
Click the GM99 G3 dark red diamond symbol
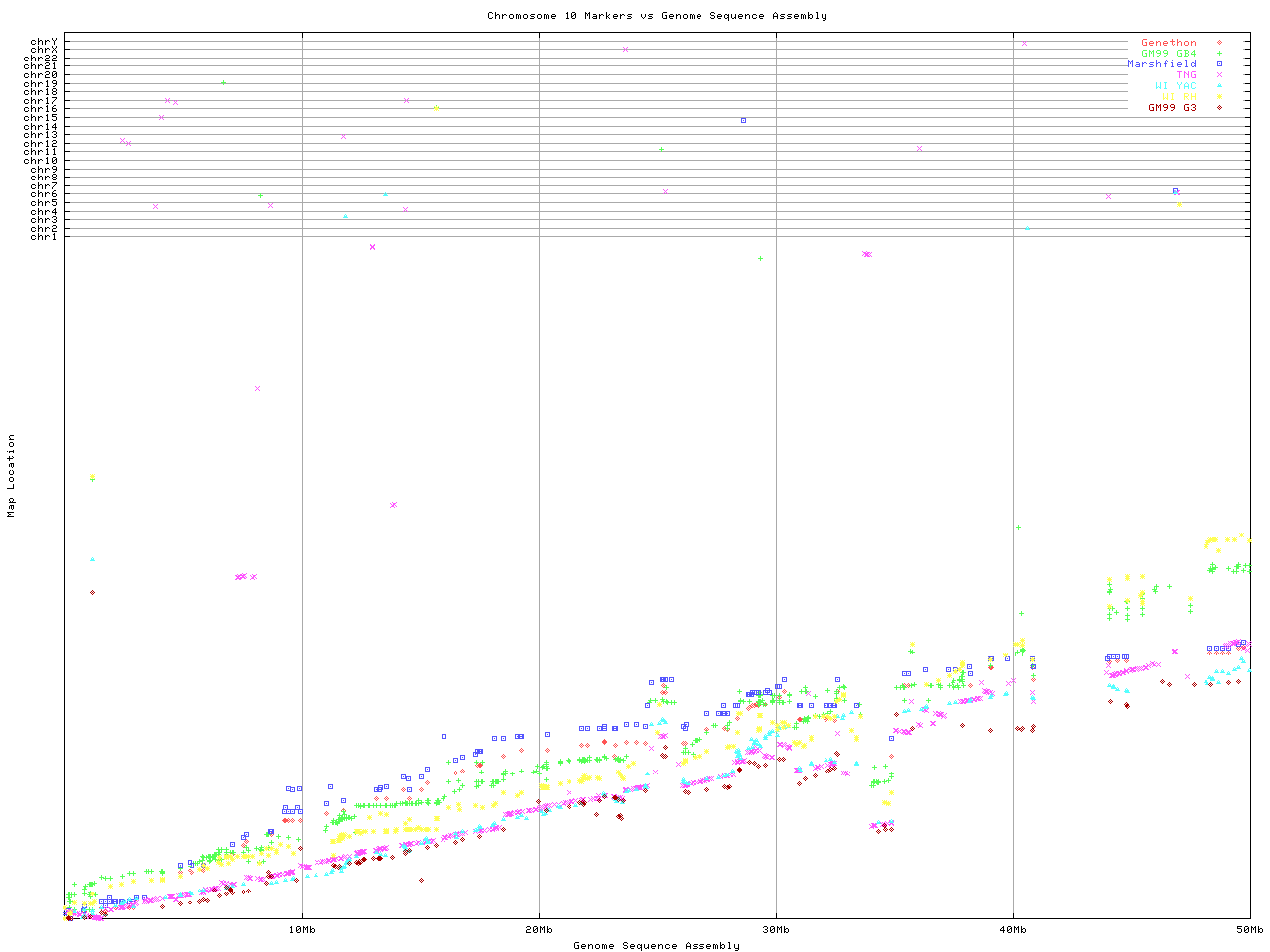click(1219, 108)
